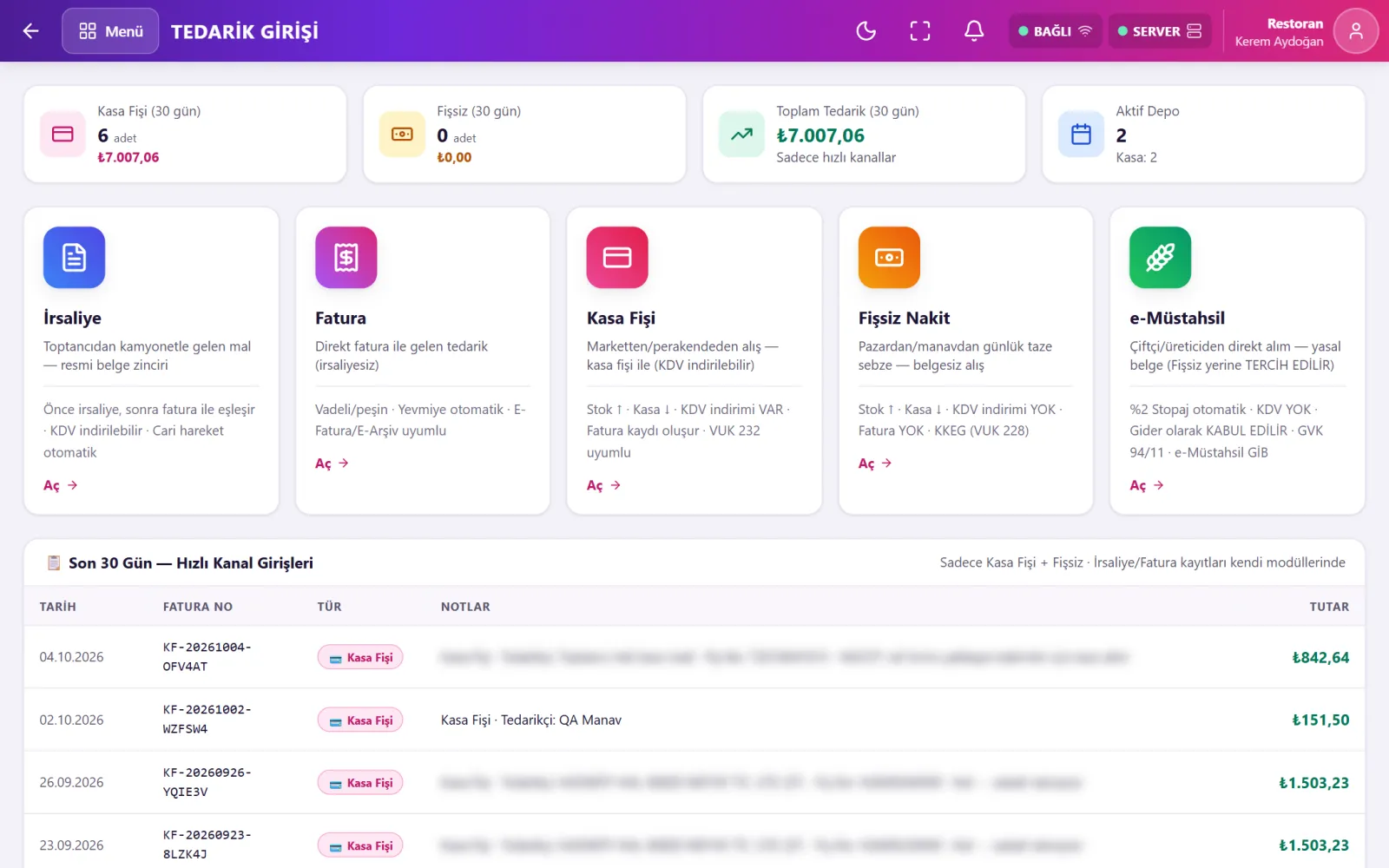Click the TARİH column header
Screen dimensions: 1389x868
(x=58, y=607)
